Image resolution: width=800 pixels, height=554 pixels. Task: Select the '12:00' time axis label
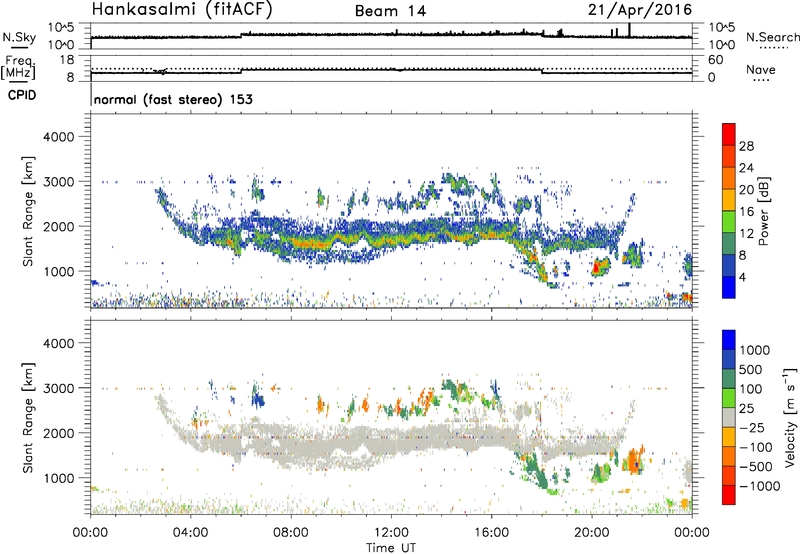(391, 533)
